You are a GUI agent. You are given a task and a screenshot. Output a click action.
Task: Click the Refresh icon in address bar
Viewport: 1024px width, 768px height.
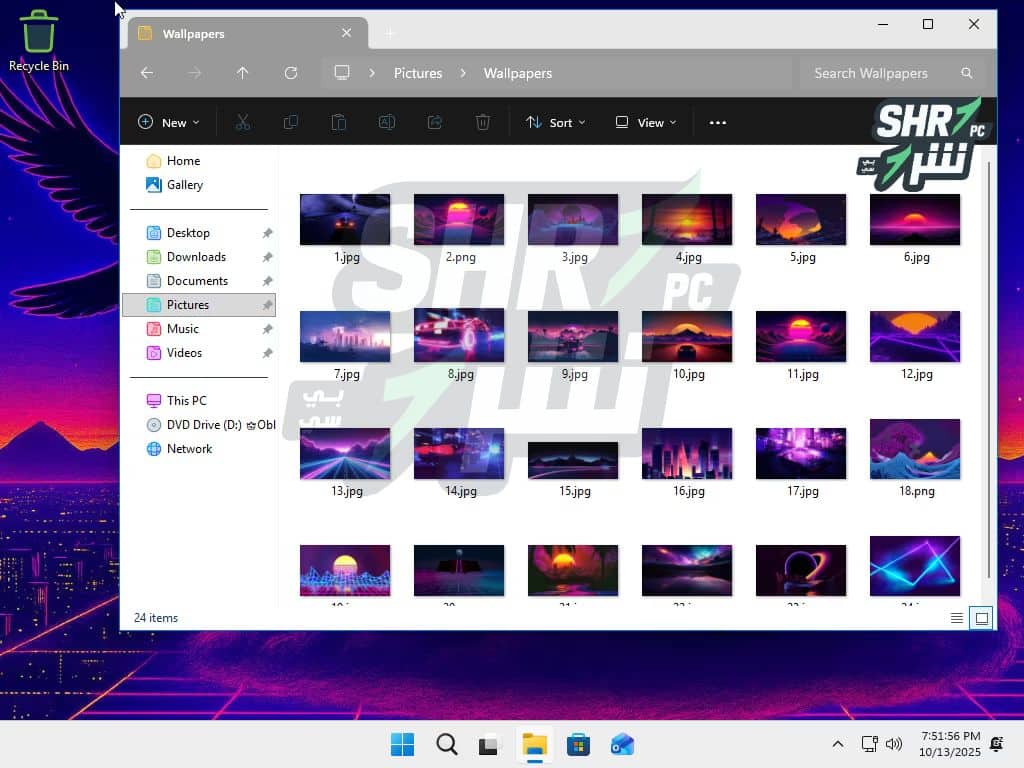click(x=291, y=73)
